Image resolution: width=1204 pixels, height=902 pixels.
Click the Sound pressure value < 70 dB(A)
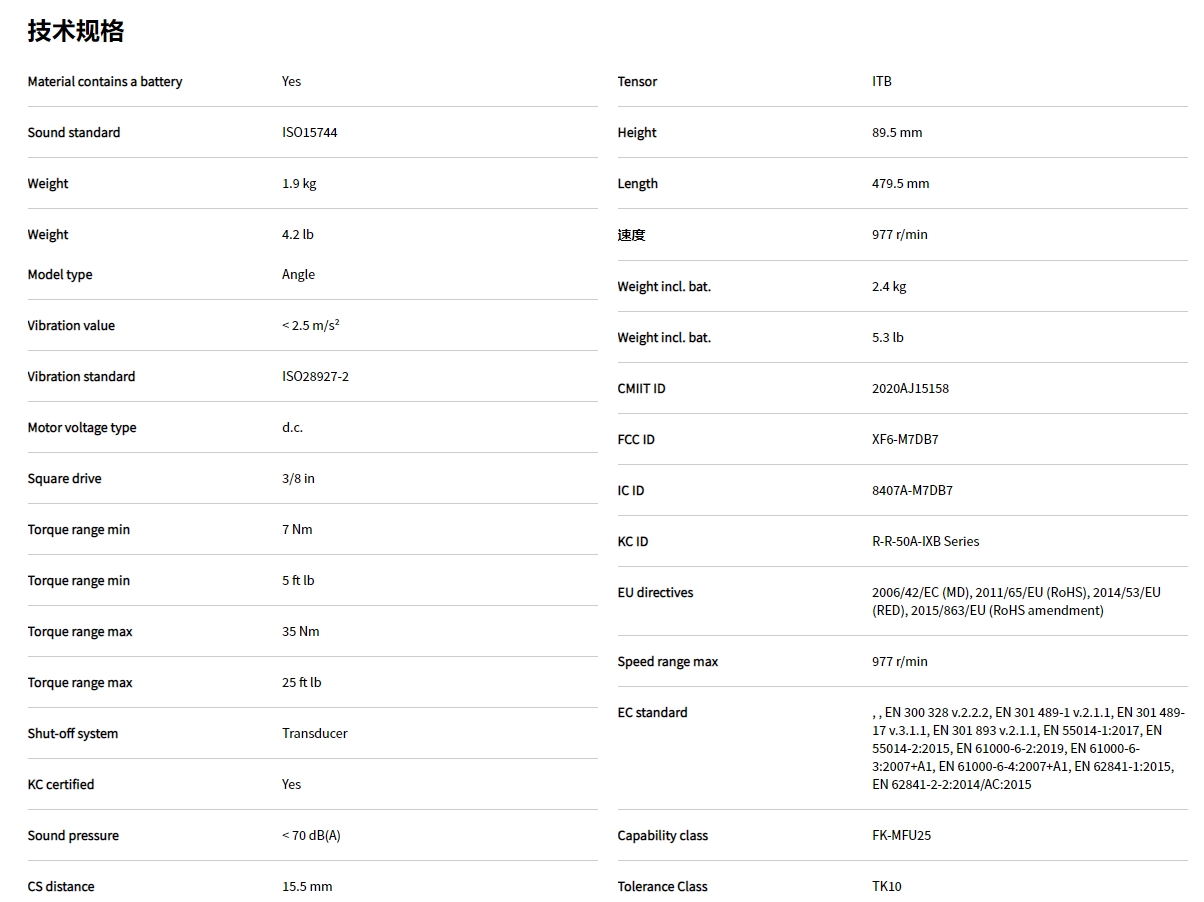click(x=311, y=836)
